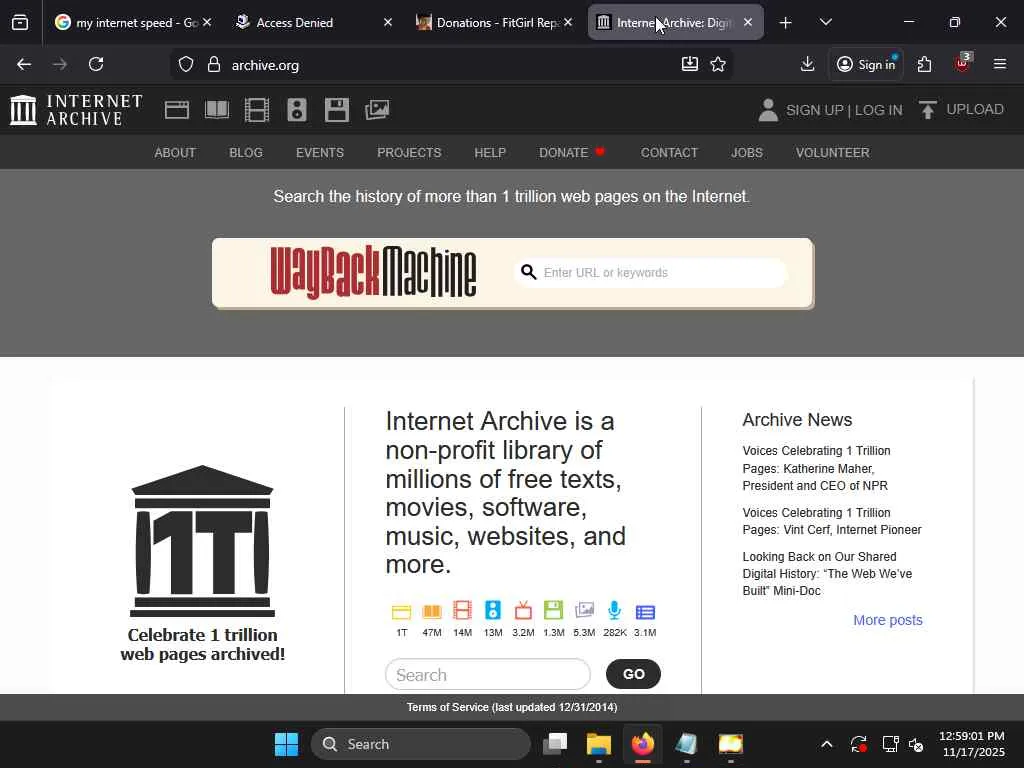Open the Images icon in header
Viewport: 1024px width, 768px height.
pos(377,110)
